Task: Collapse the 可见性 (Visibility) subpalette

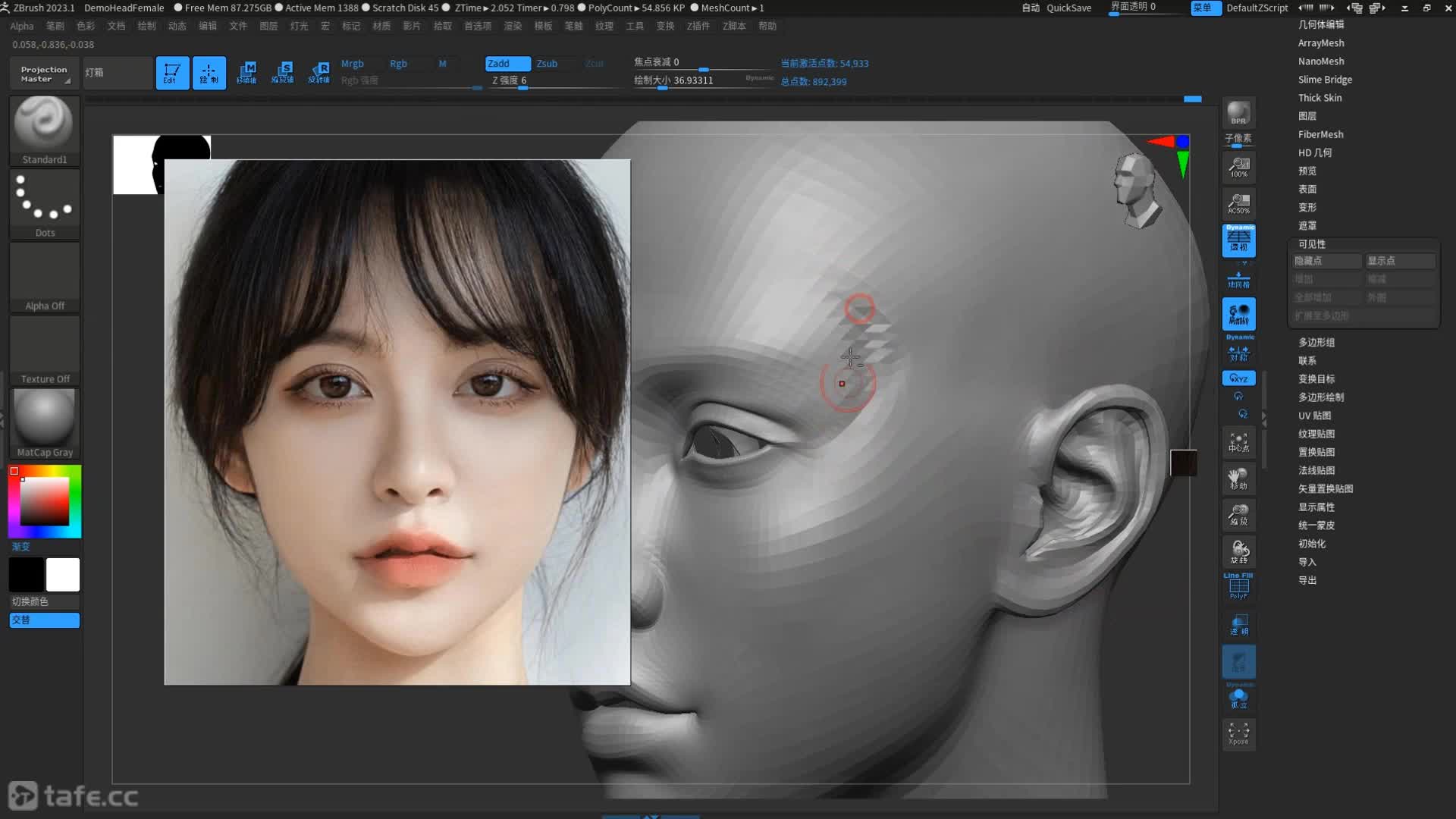Action: pos(1312,244)
